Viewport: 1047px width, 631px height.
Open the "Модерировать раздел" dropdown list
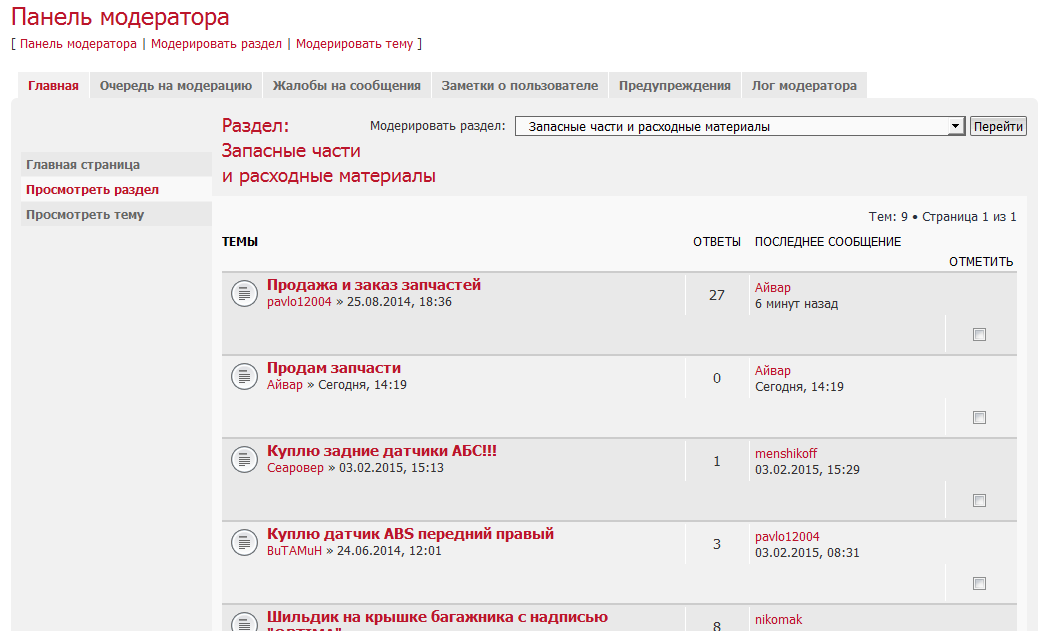pos(740,127)
